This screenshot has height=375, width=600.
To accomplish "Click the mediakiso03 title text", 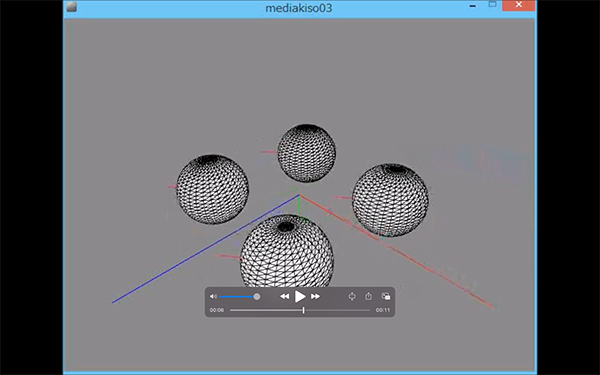I will 299,8.
